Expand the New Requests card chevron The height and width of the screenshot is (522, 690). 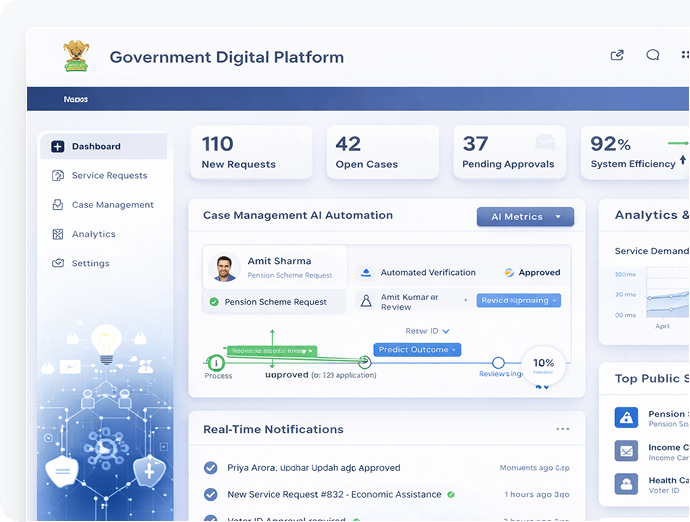click(298, 141)
